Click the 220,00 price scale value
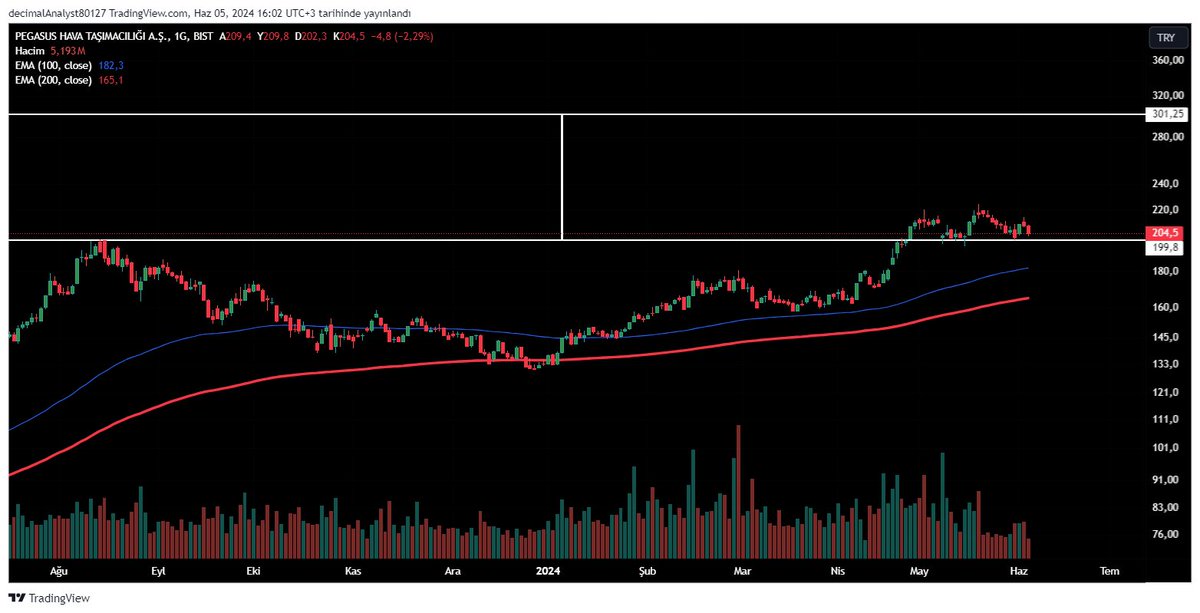The height and width of the screenshot is (613, 1200). [x=1167, y=210]
